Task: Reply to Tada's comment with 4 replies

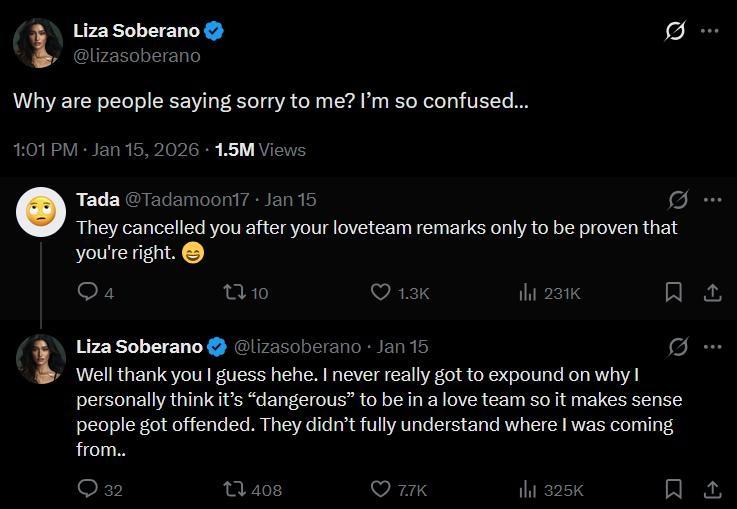Action: [88, 292]
